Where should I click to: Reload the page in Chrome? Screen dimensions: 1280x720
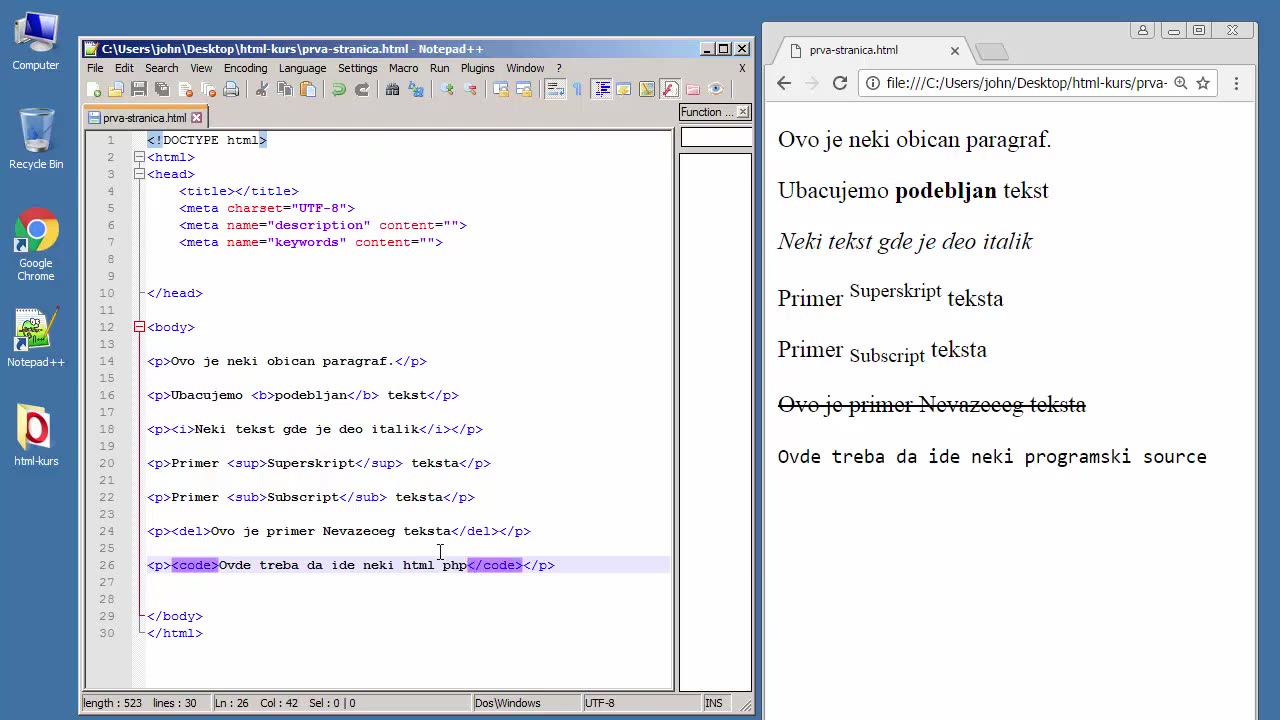tap(840, 84)
